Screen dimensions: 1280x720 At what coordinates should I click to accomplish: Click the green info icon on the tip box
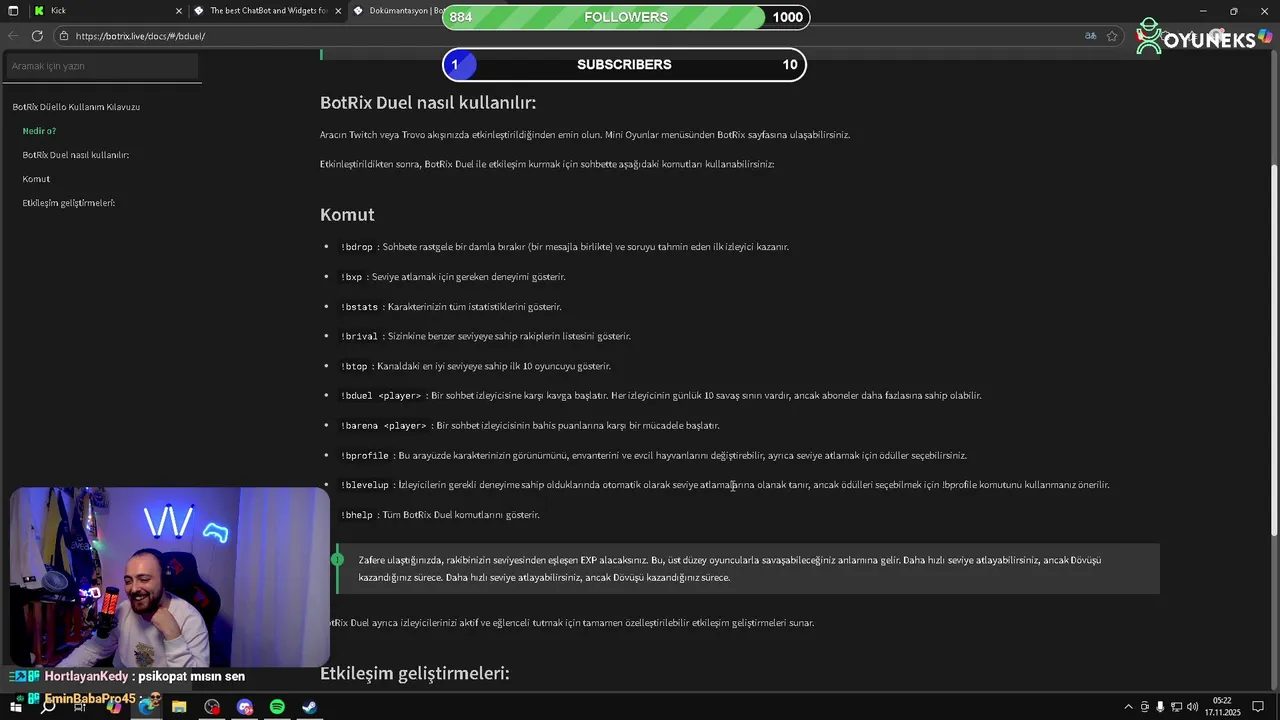[x=337, y=559]
